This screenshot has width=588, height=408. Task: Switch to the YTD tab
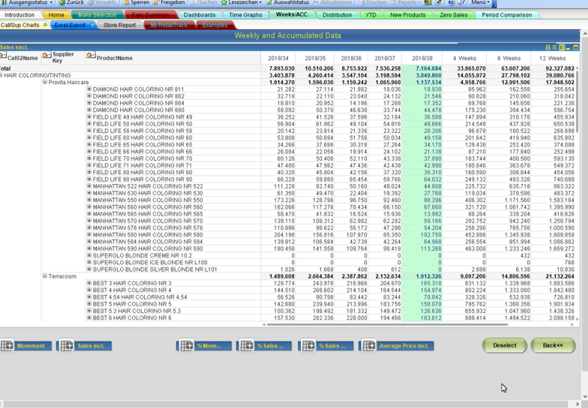pos(371,15)
